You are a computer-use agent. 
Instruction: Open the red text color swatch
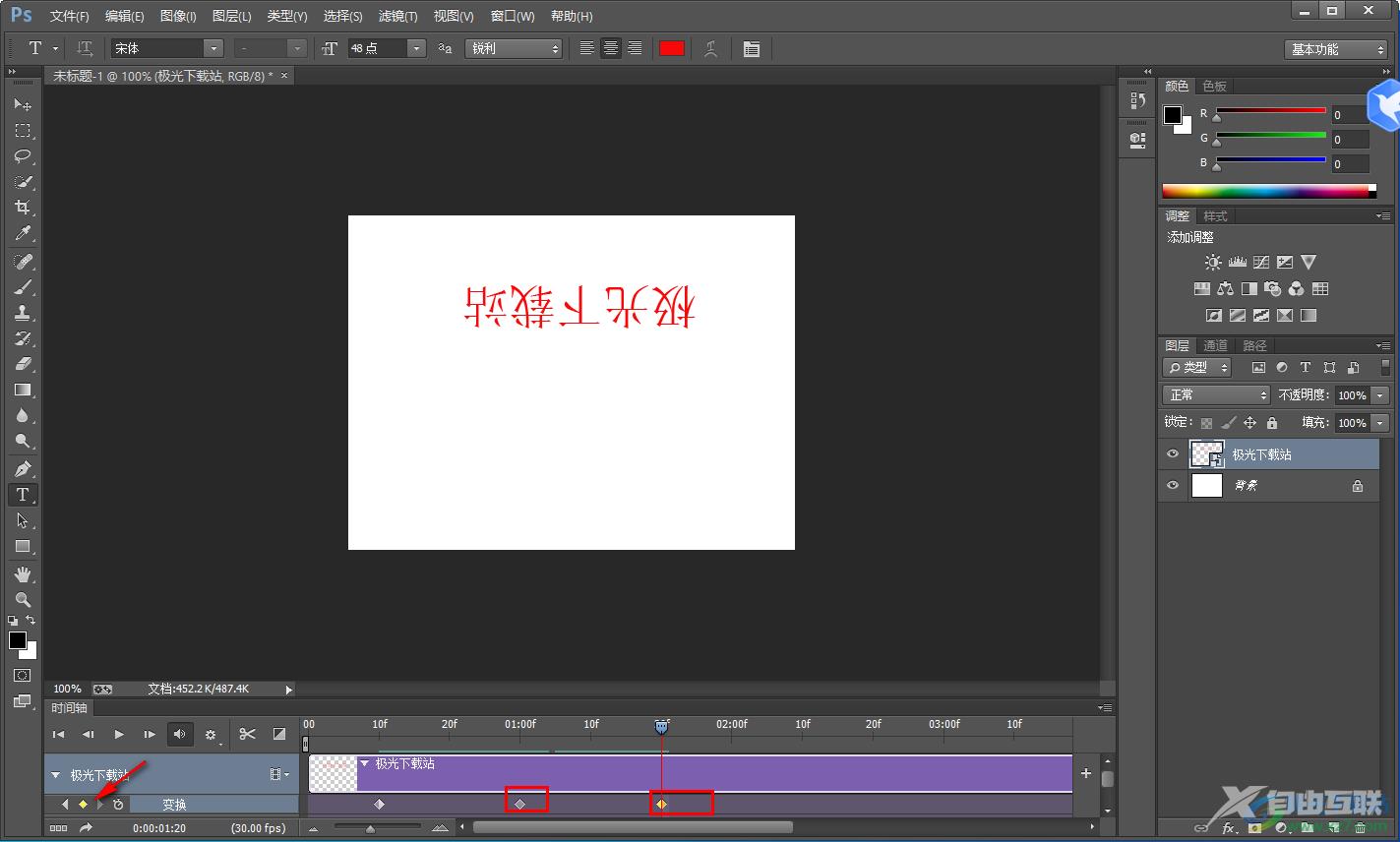coord(672,48)
